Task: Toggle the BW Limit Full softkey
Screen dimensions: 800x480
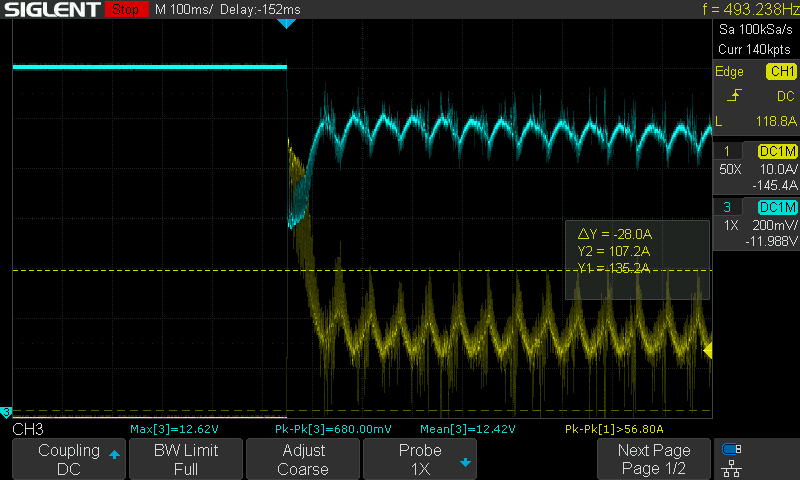Action: pyautogui.click(x=186, y=459)
